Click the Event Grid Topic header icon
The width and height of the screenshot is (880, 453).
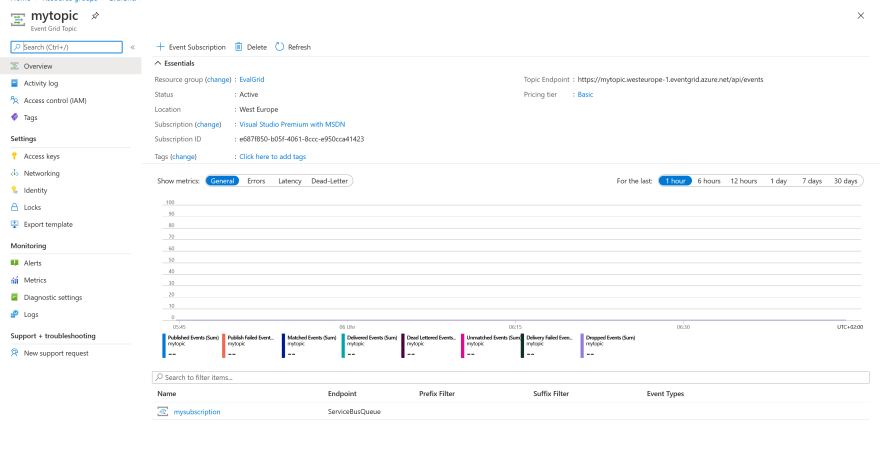pos(18,20)
